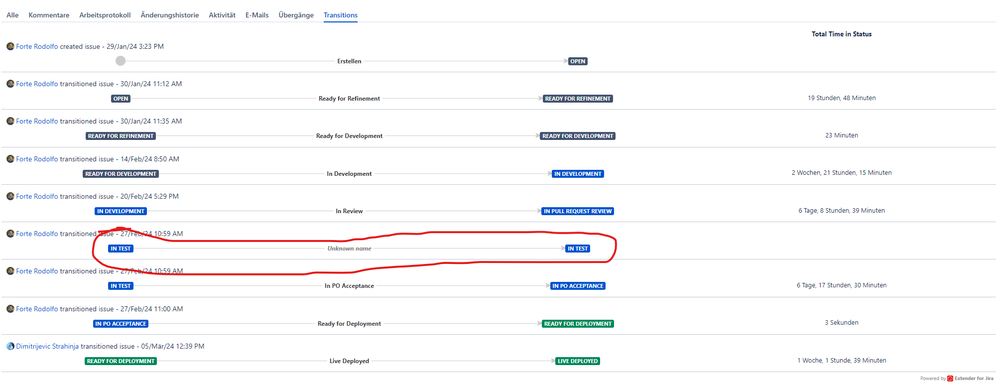
Task: Click the Live Deployed transition label
Action: [x=349, y=361]
